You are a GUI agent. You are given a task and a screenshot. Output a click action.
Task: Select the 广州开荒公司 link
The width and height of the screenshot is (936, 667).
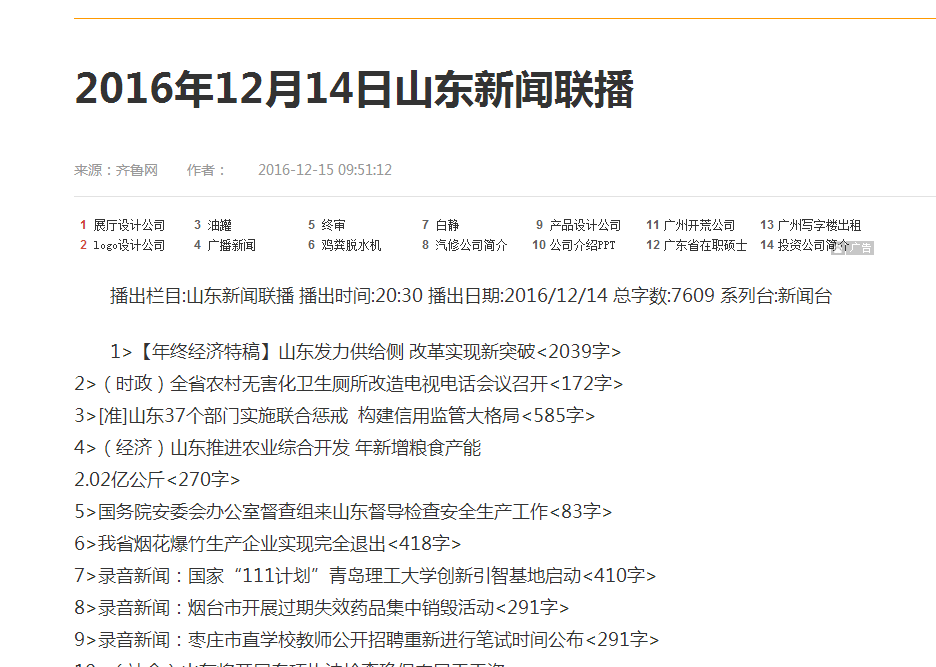point(699,226)
